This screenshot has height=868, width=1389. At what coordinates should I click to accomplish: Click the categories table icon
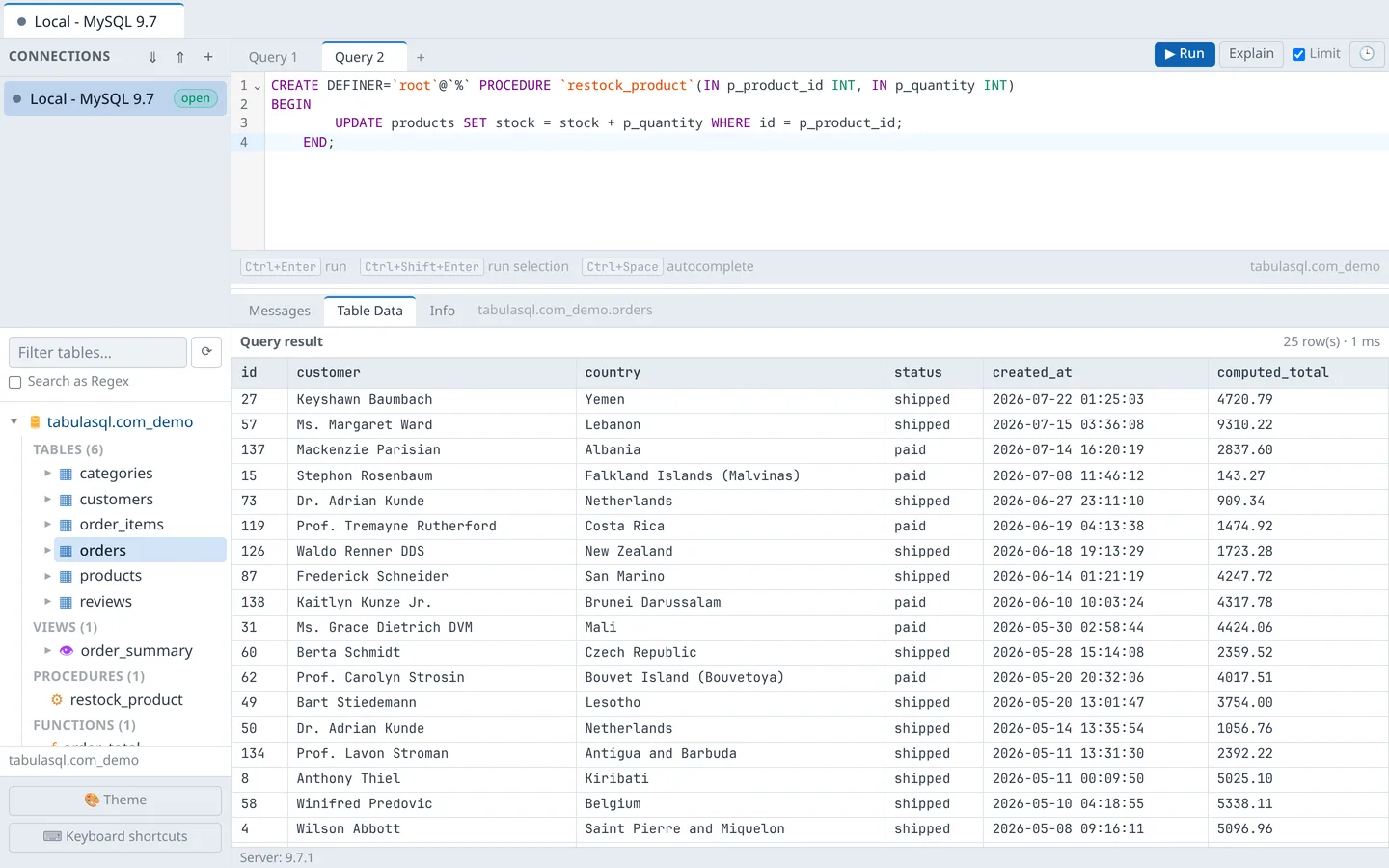[x=67, y=474]
